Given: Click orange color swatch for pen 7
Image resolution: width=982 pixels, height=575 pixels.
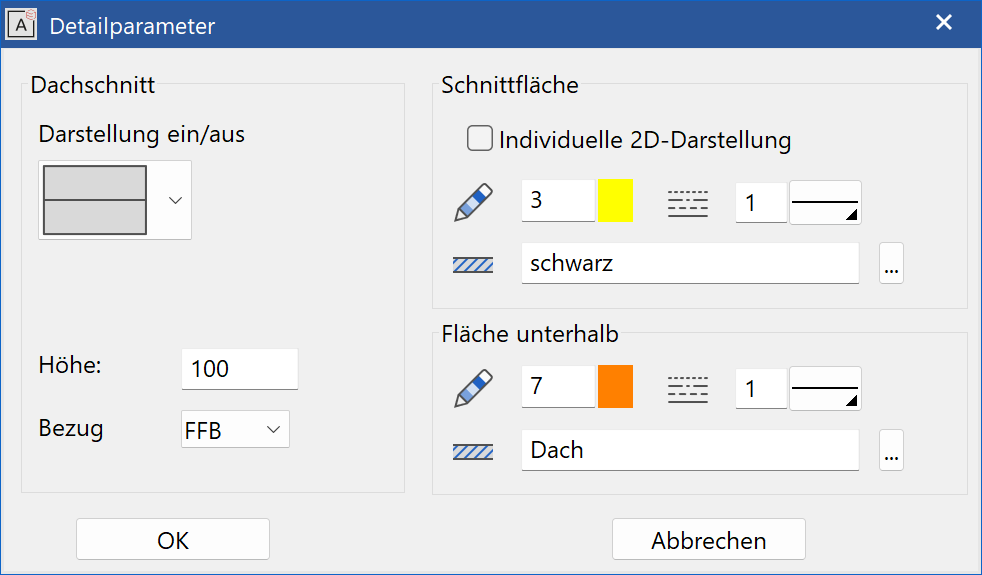Looking at the screenshot, I should (616, 387).
